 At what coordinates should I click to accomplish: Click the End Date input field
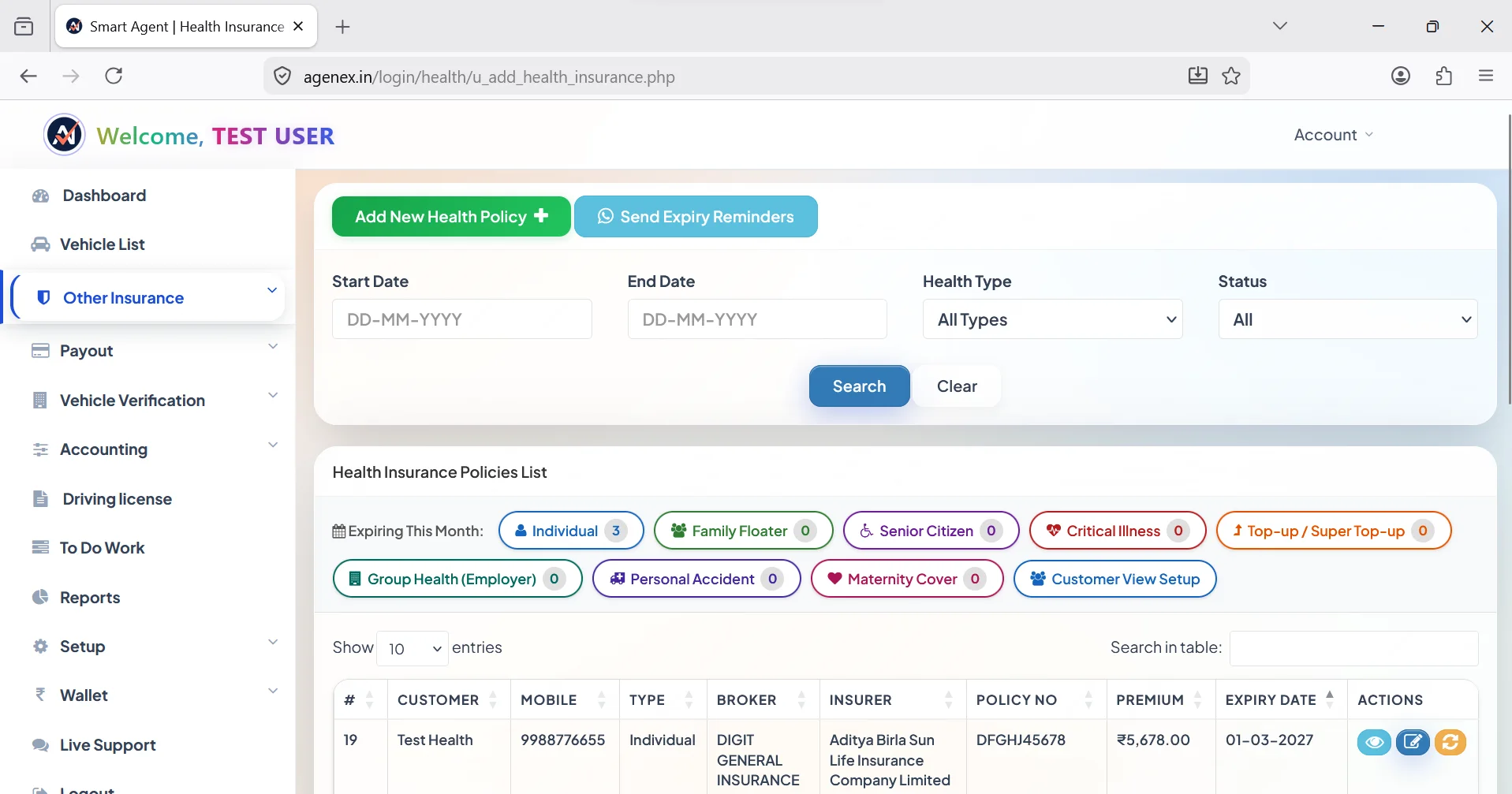757,319
